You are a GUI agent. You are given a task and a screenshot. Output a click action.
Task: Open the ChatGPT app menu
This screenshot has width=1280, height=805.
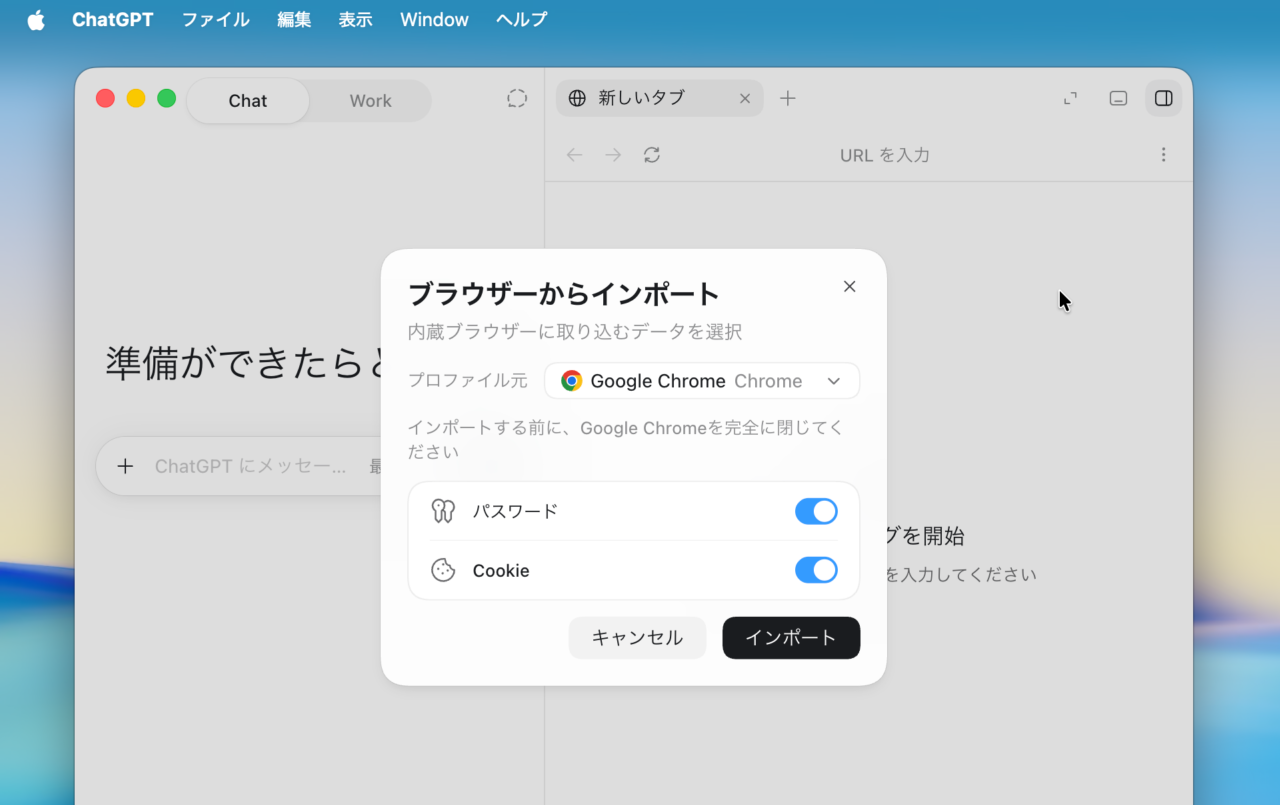click(113, 20)
